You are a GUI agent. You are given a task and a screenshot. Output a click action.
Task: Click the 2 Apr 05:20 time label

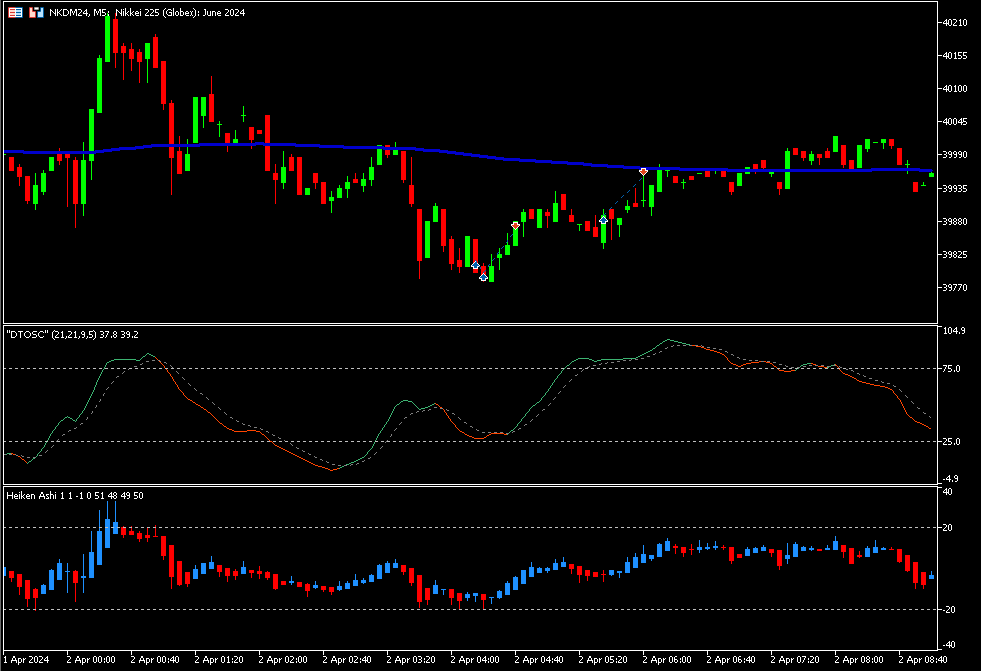(x=603, y=660)
